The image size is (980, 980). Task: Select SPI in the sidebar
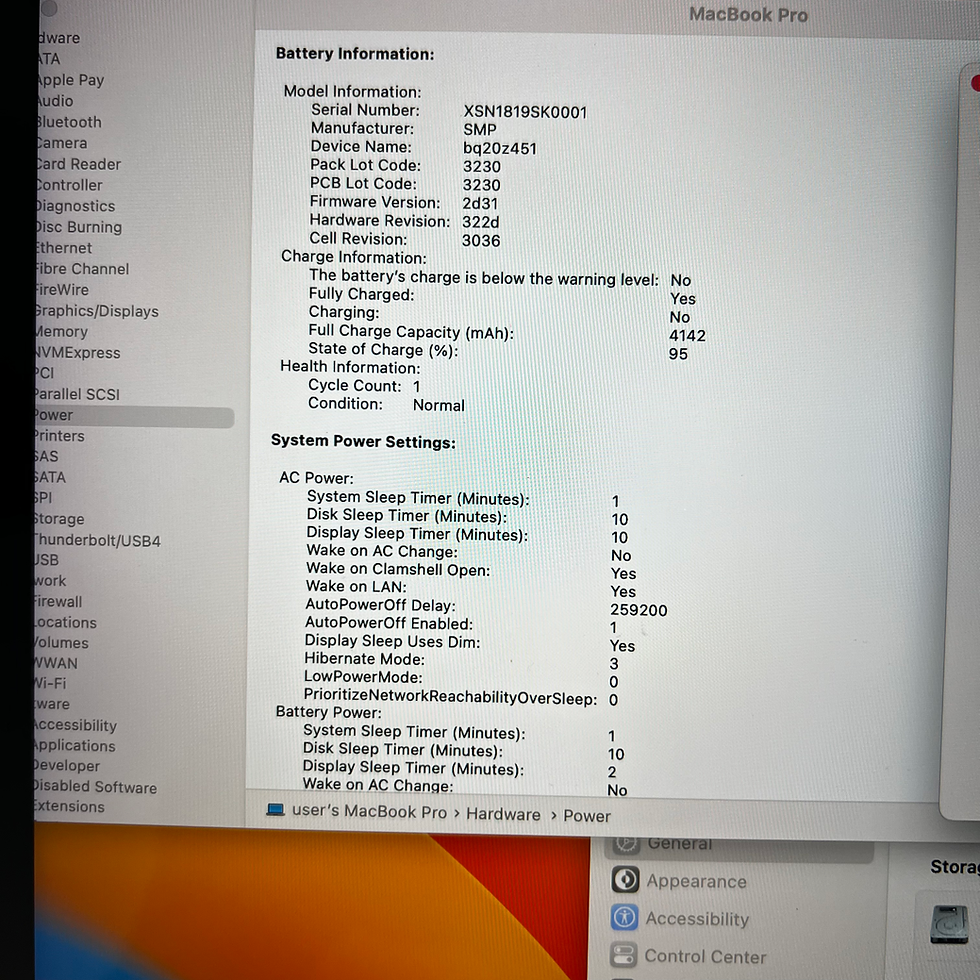point(43,498)
